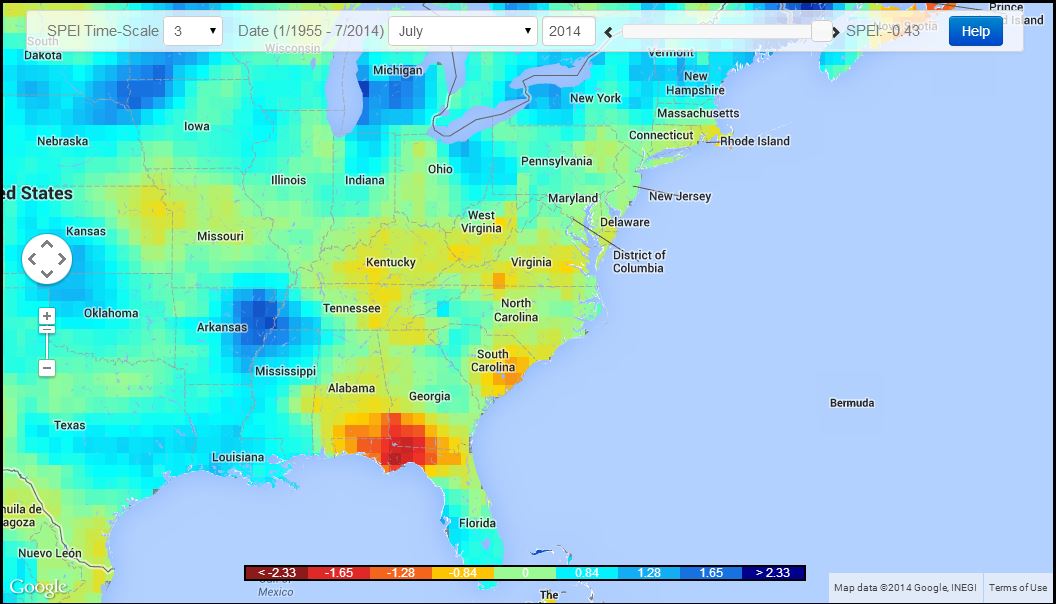1056x604 pixels.
Task: Zoom in with the plus button
Action: [47, 316]
